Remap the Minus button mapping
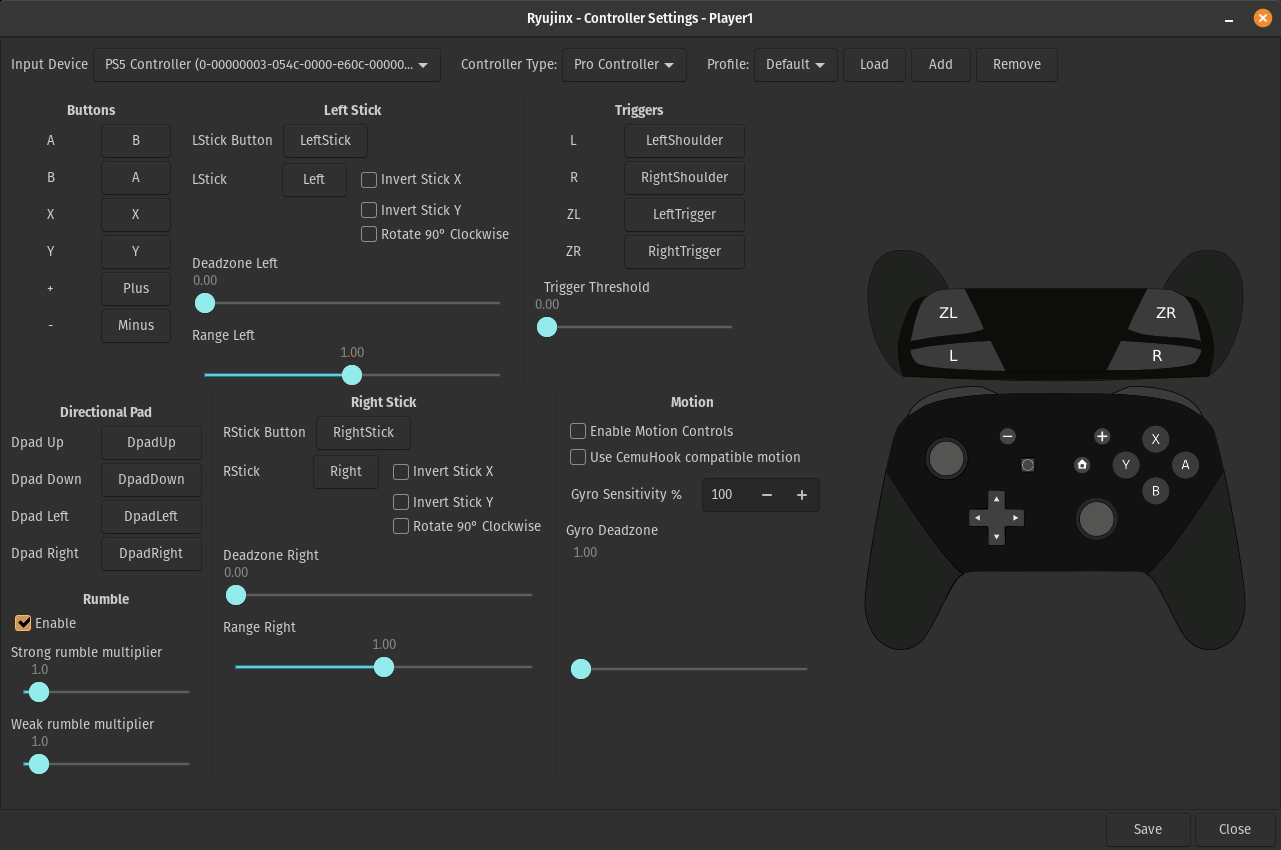This screenshot has width=1281, height=850. [136, 325]
